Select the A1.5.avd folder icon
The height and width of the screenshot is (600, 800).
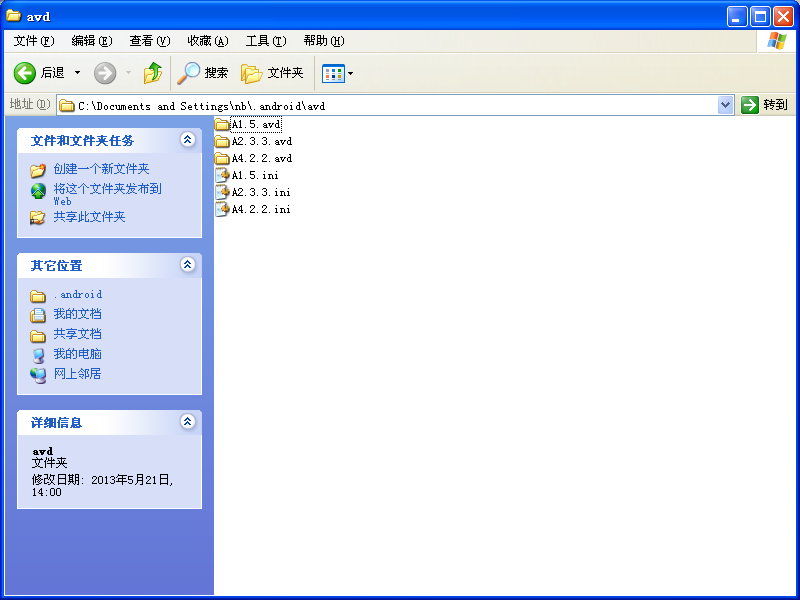pos(222,124)
